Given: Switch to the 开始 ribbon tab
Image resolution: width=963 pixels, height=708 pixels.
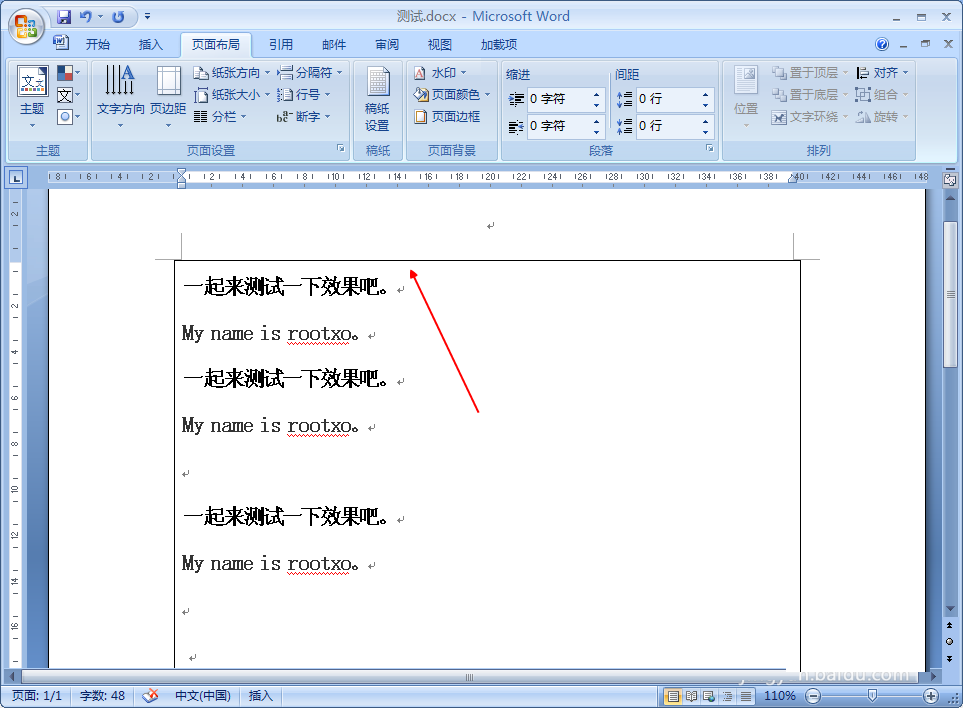Looking at the screenshot, I should [97, 44].
